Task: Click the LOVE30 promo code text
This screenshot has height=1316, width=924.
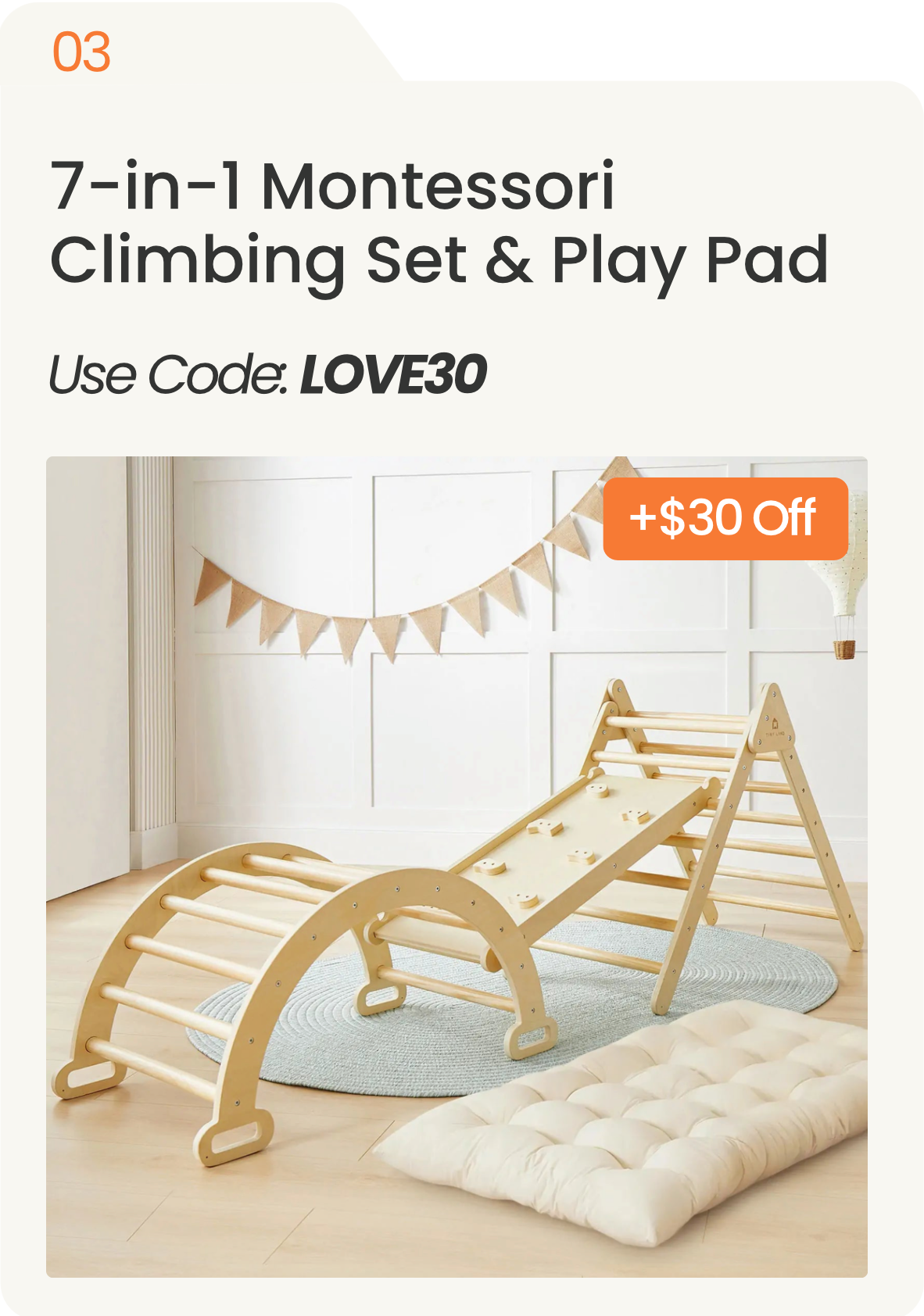Action: coord(394,374)
